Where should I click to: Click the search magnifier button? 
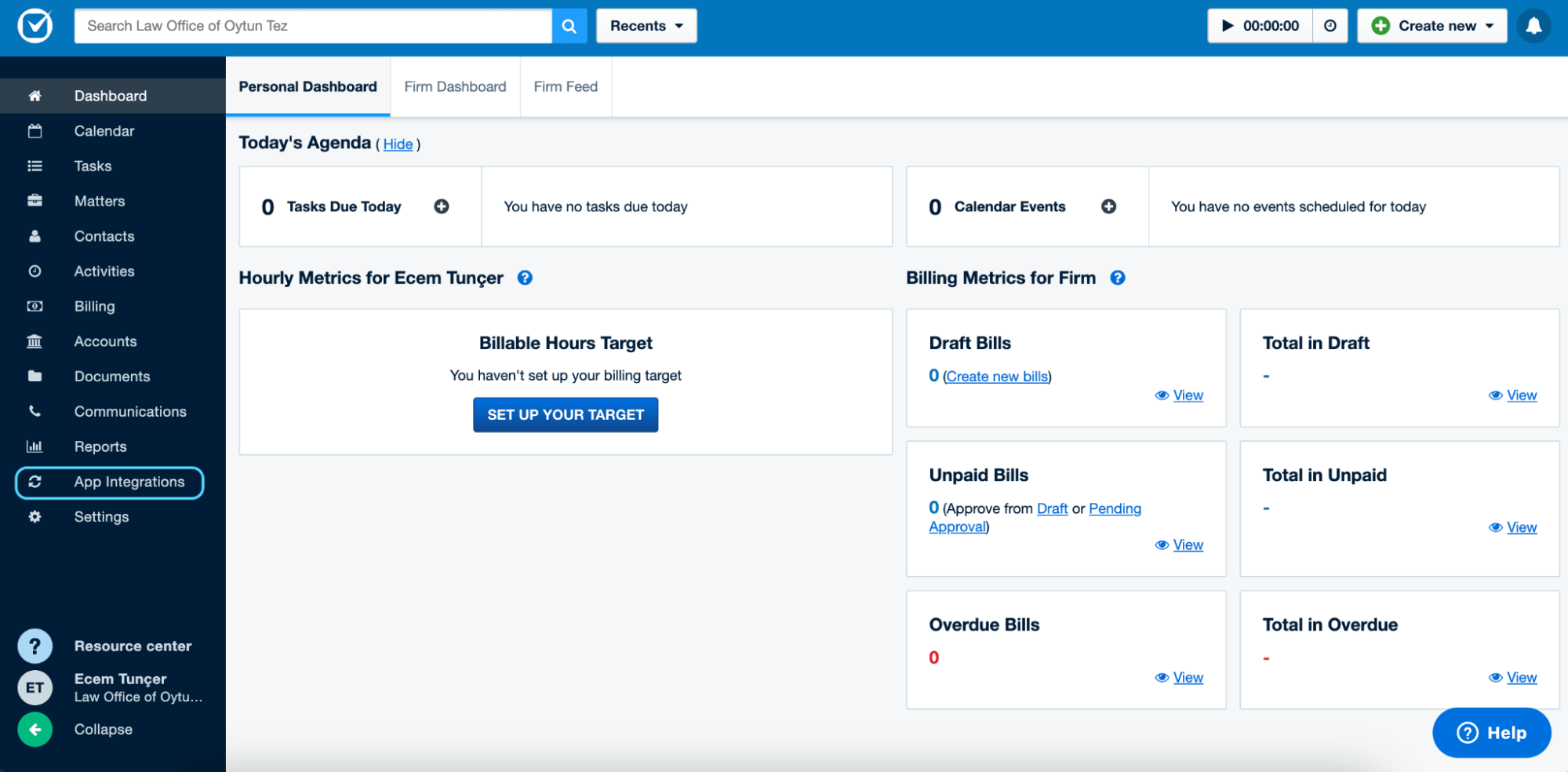569,26
